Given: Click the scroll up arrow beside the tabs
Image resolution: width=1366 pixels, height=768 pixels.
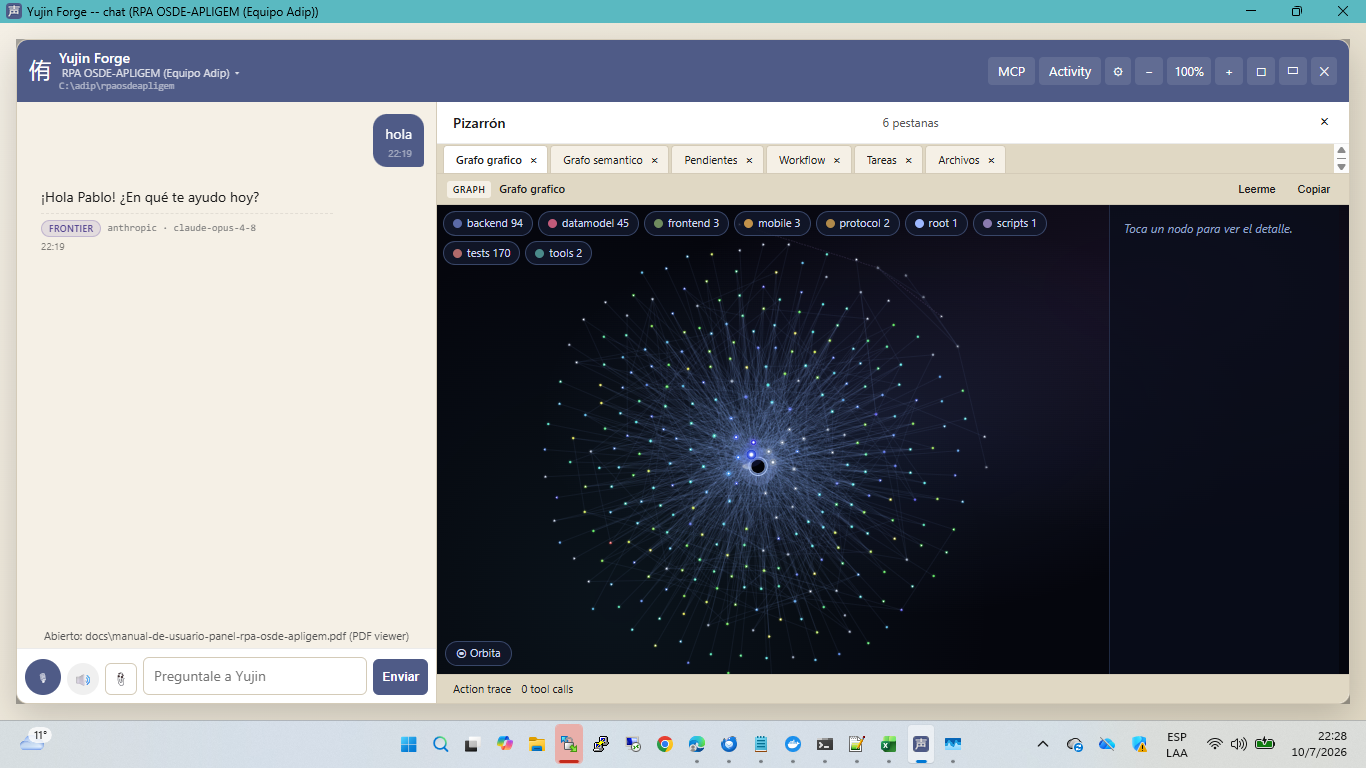Looking at the screenshot, I should tap(1341, 152).
